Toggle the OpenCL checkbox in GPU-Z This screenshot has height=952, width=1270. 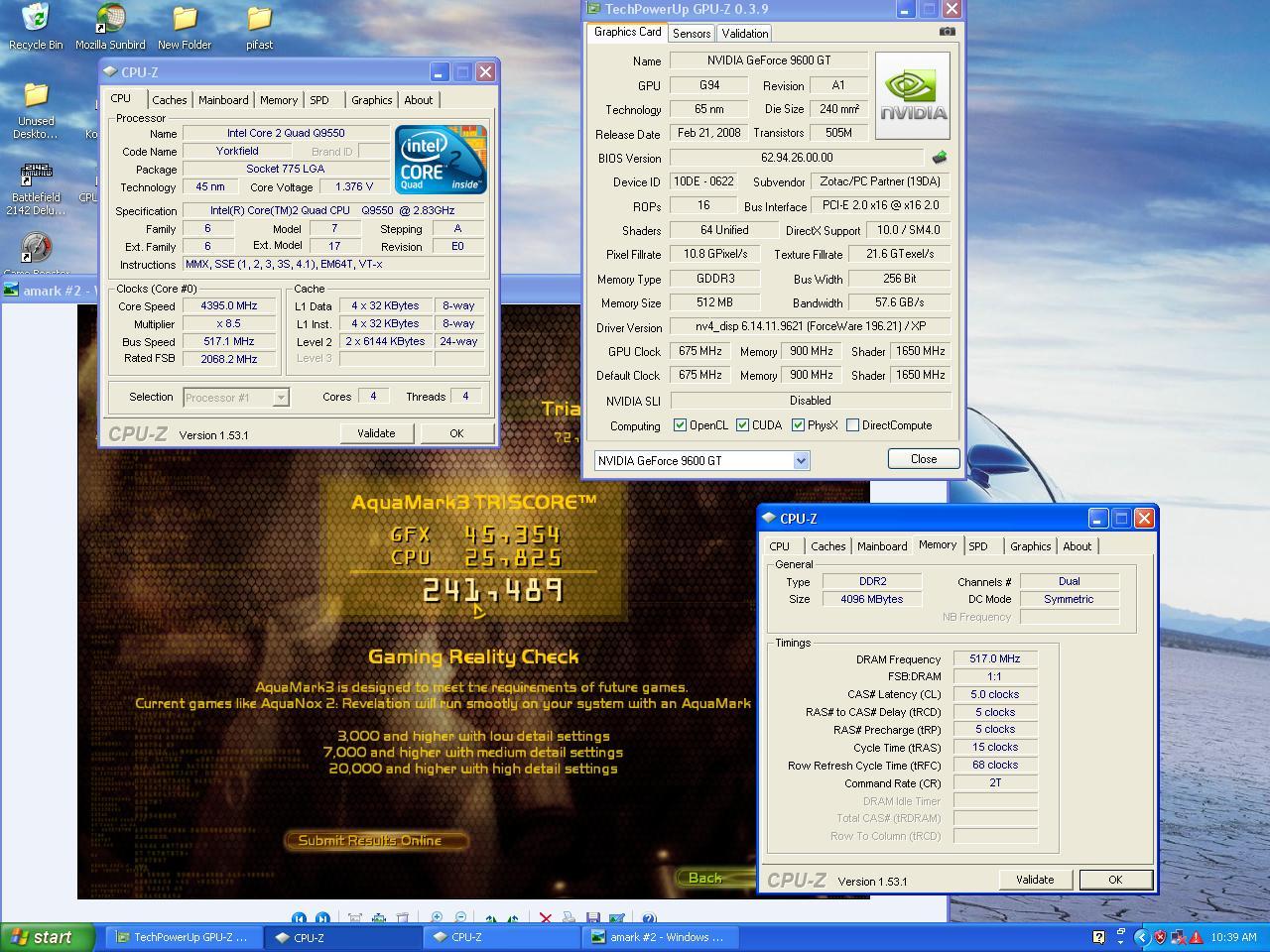point(680,425)
